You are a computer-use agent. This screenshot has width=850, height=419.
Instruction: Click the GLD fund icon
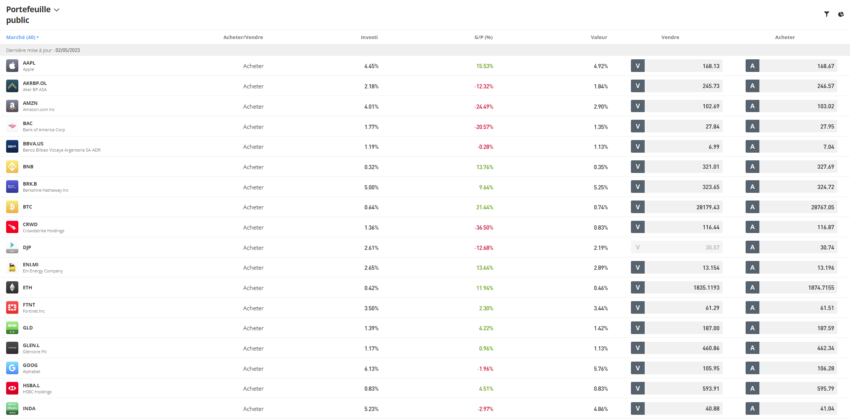click(x=12, y=328)
